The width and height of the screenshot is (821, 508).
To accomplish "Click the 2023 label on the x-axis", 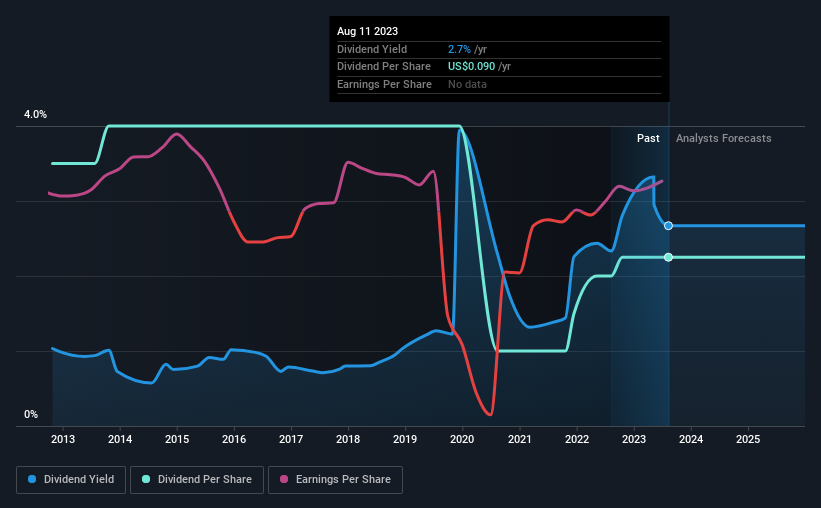I will [634, 439].
